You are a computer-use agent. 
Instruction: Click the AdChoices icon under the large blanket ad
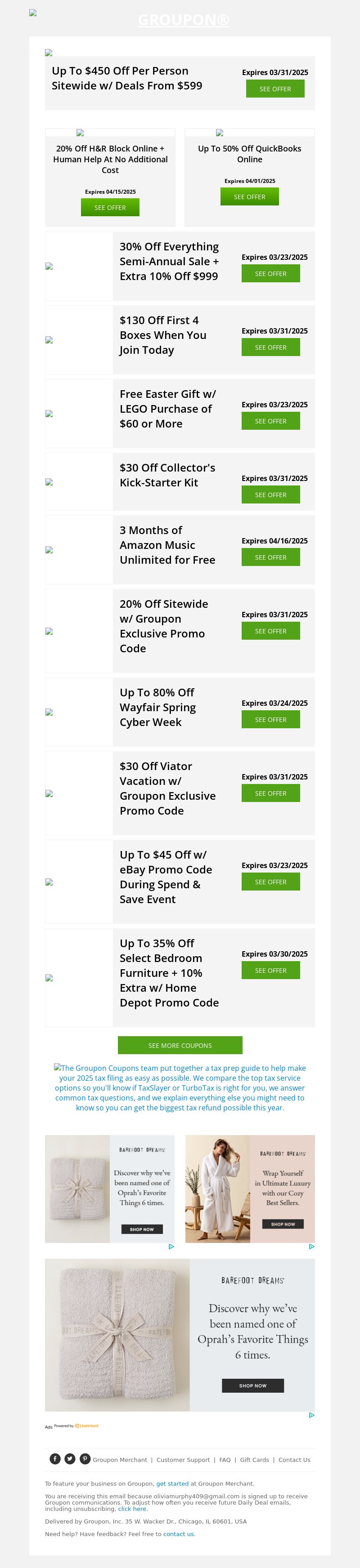pos(311,1415)
